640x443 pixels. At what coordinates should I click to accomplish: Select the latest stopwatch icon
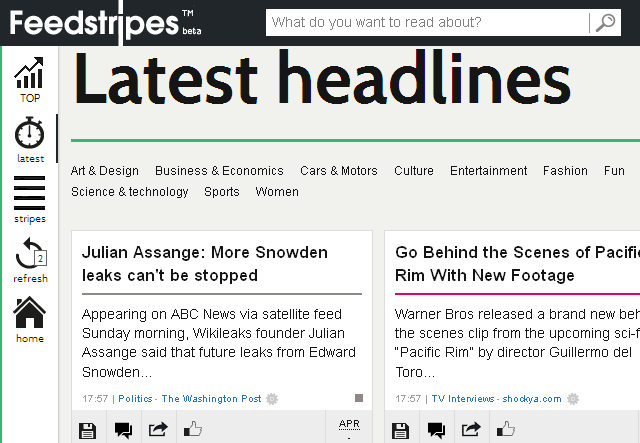coord(29,133)
